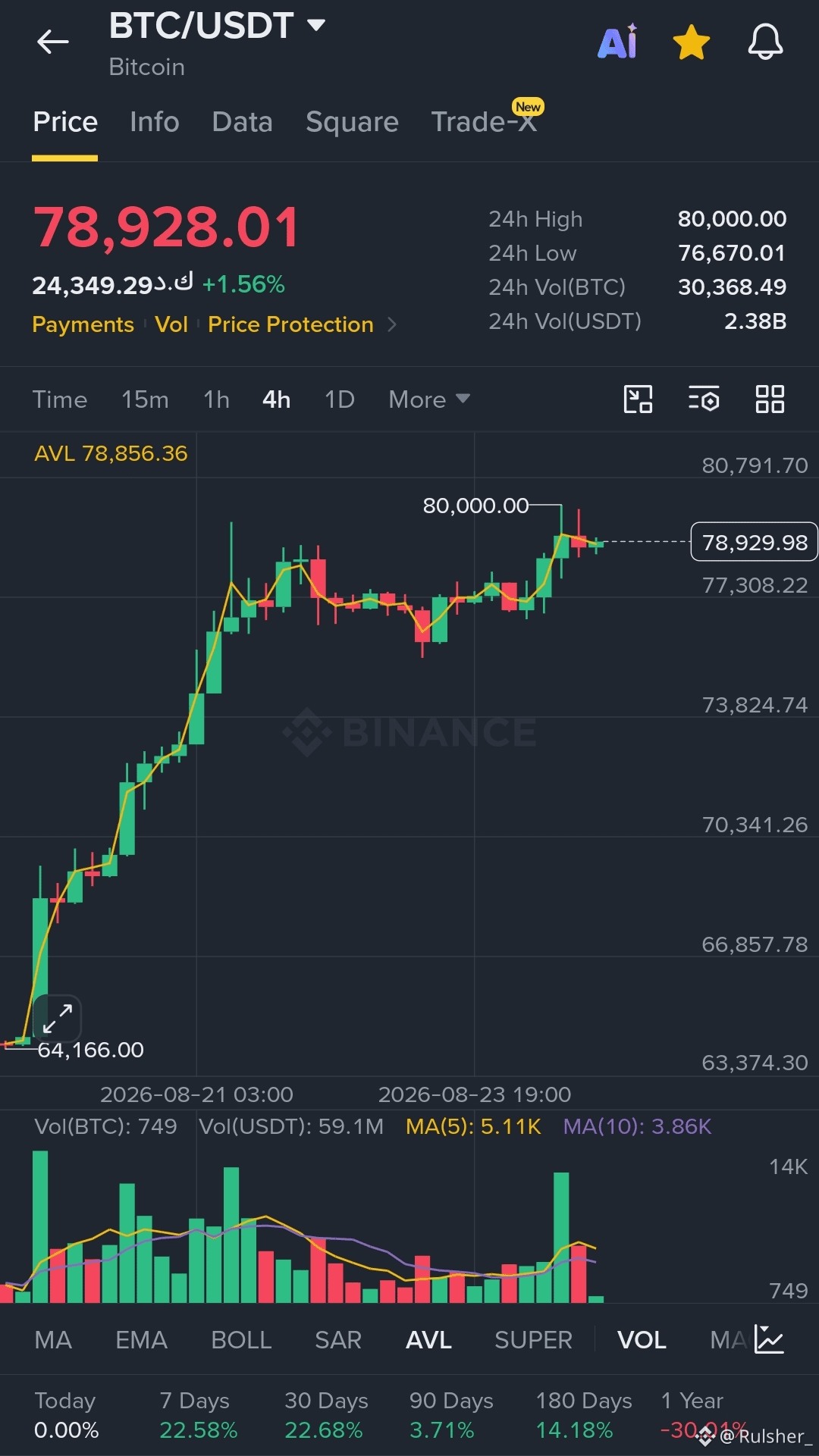Tap the 80,000.00 chart high marker
The height and width of the screenshot is (1456, 819).
[x=475, y=506]
